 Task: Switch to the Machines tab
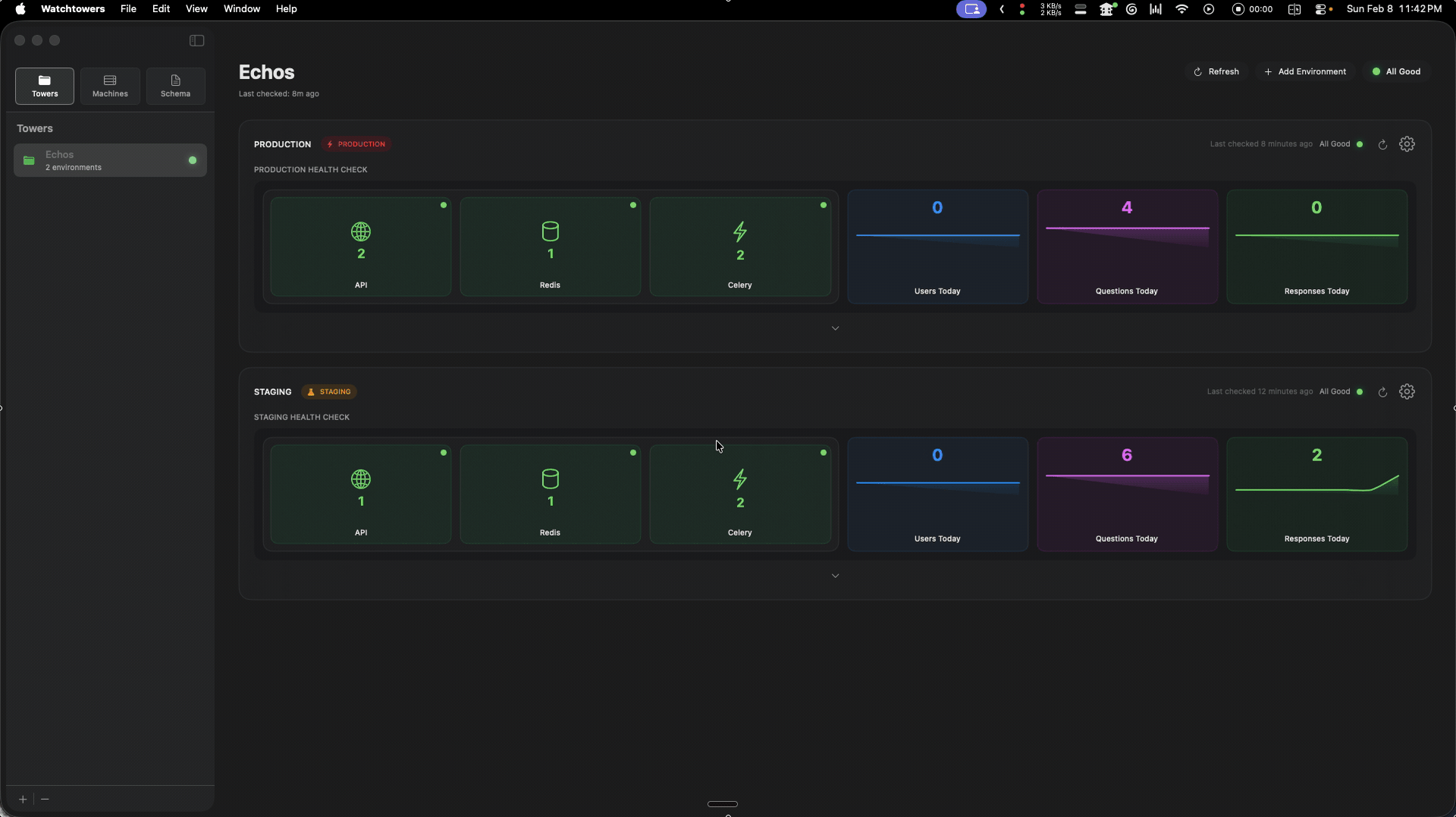coord(110,86)
